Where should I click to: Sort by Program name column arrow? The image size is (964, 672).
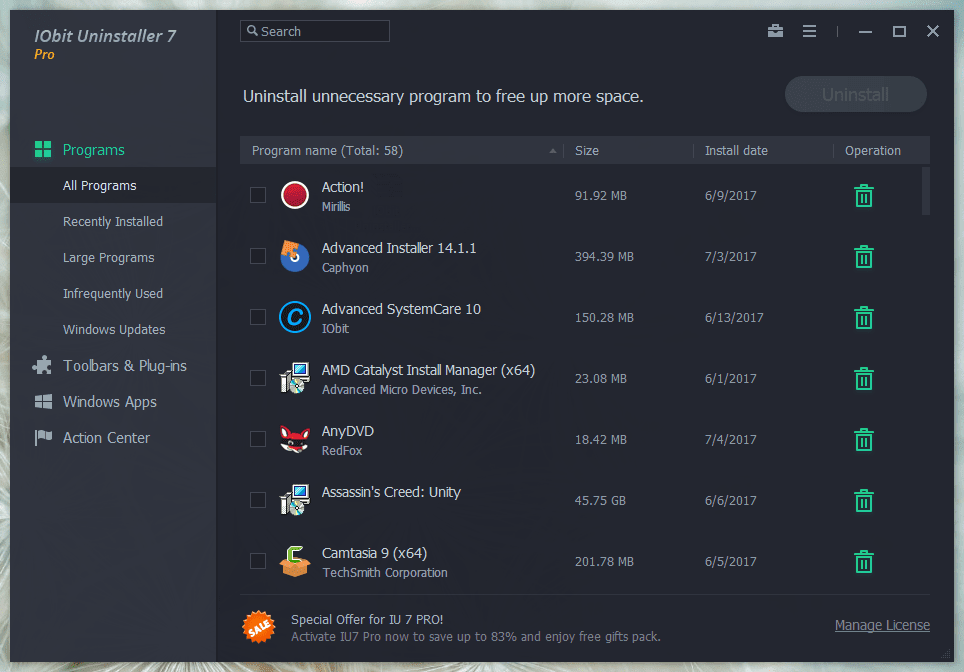pos(552,151)
